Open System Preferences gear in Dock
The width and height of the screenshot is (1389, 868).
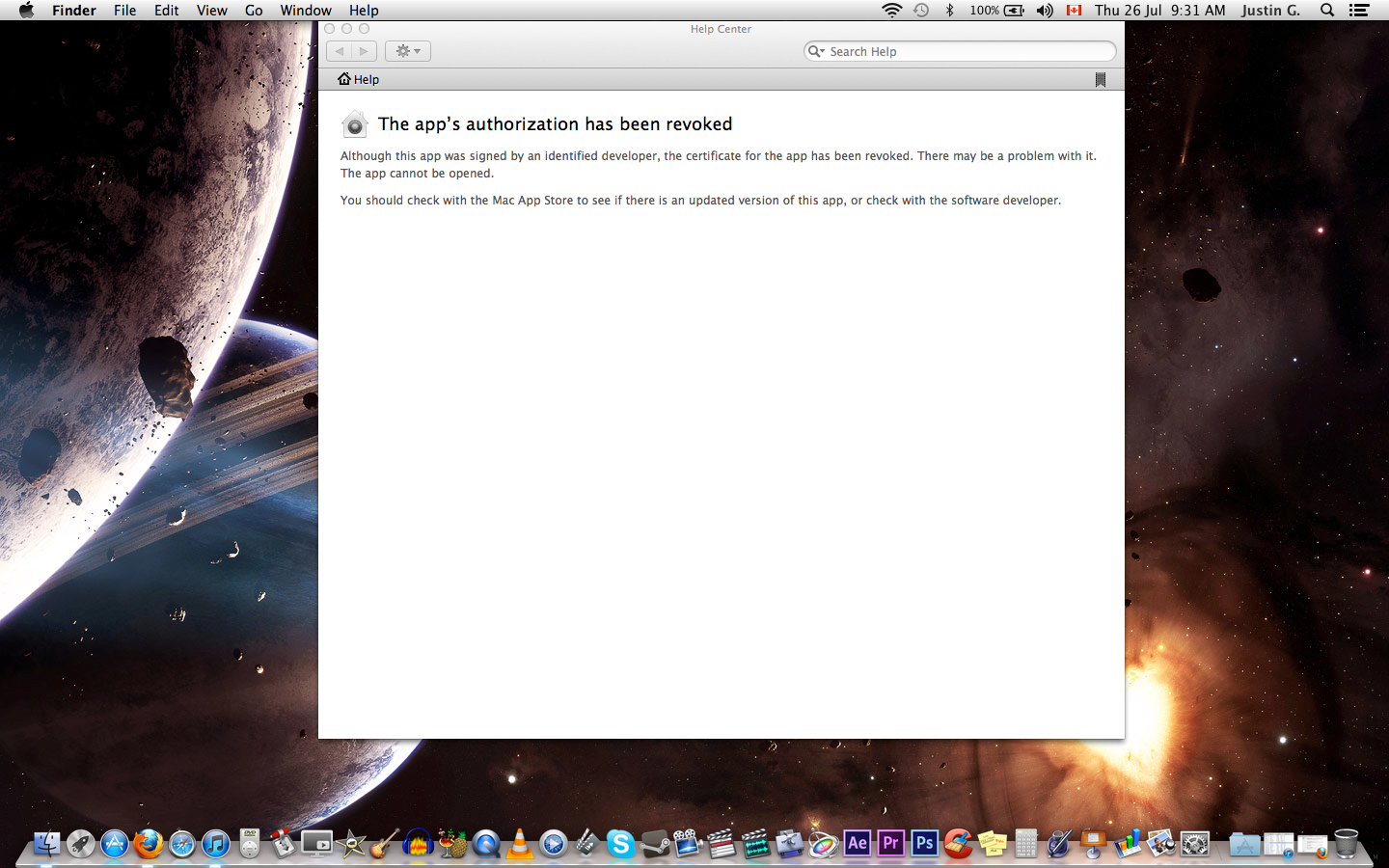click(x=1194, y=843)
